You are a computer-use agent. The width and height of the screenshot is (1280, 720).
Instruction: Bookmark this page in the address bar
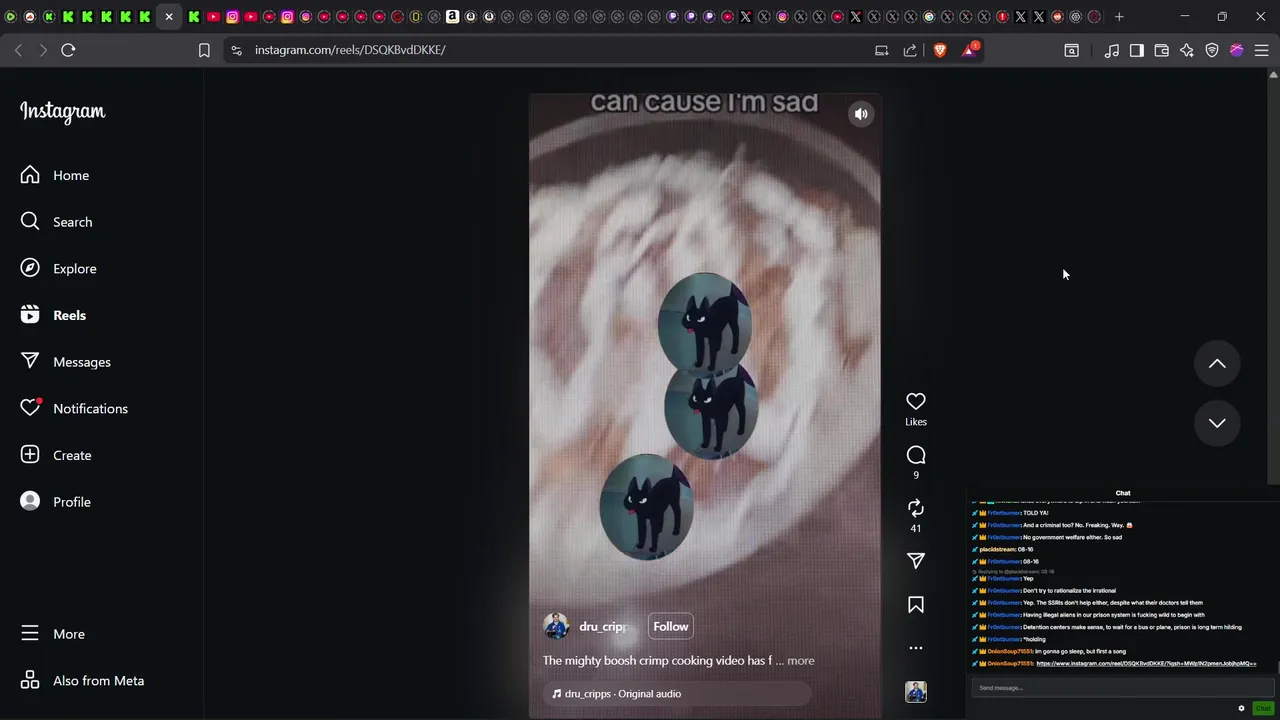[x=204, y=50]
